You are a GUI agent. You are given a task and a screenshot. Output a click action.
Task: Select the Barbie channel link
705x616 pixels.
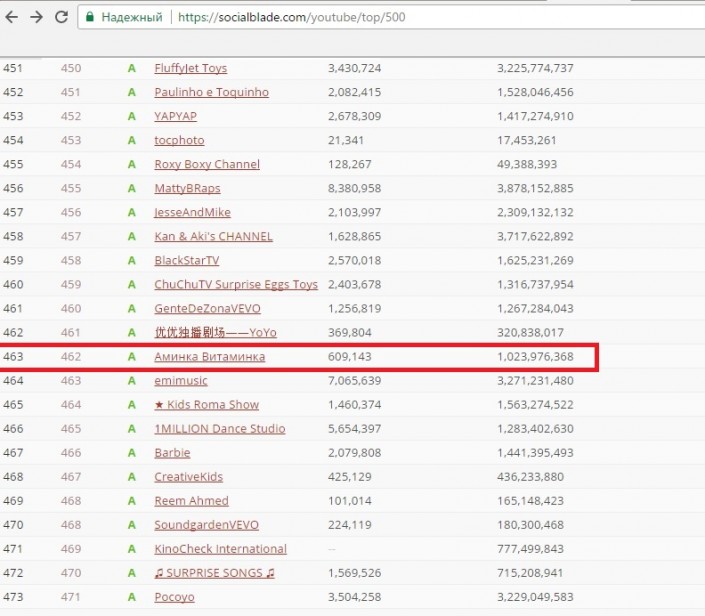point(172,452)
